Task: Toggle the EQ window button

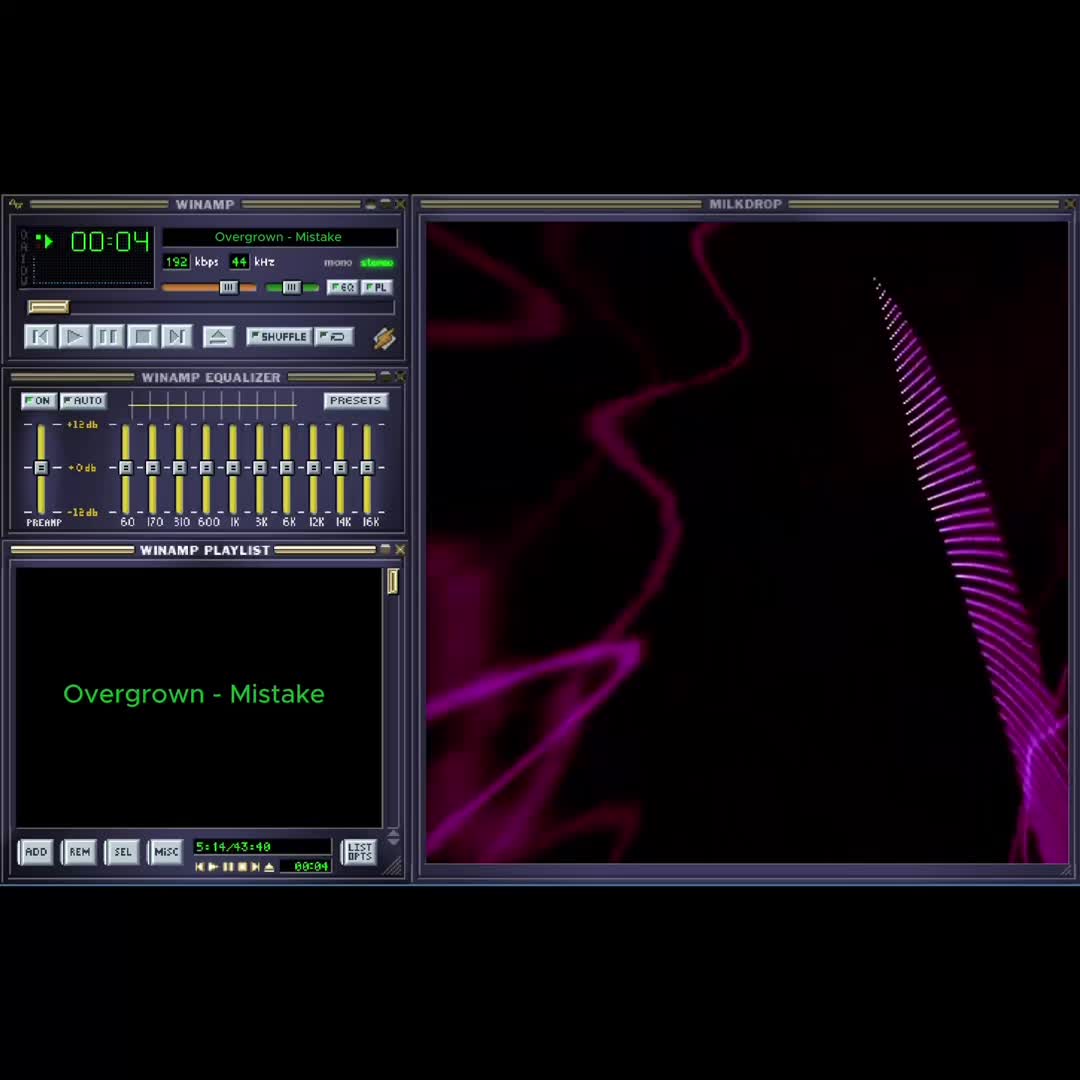Action: (x=342, y=287)
